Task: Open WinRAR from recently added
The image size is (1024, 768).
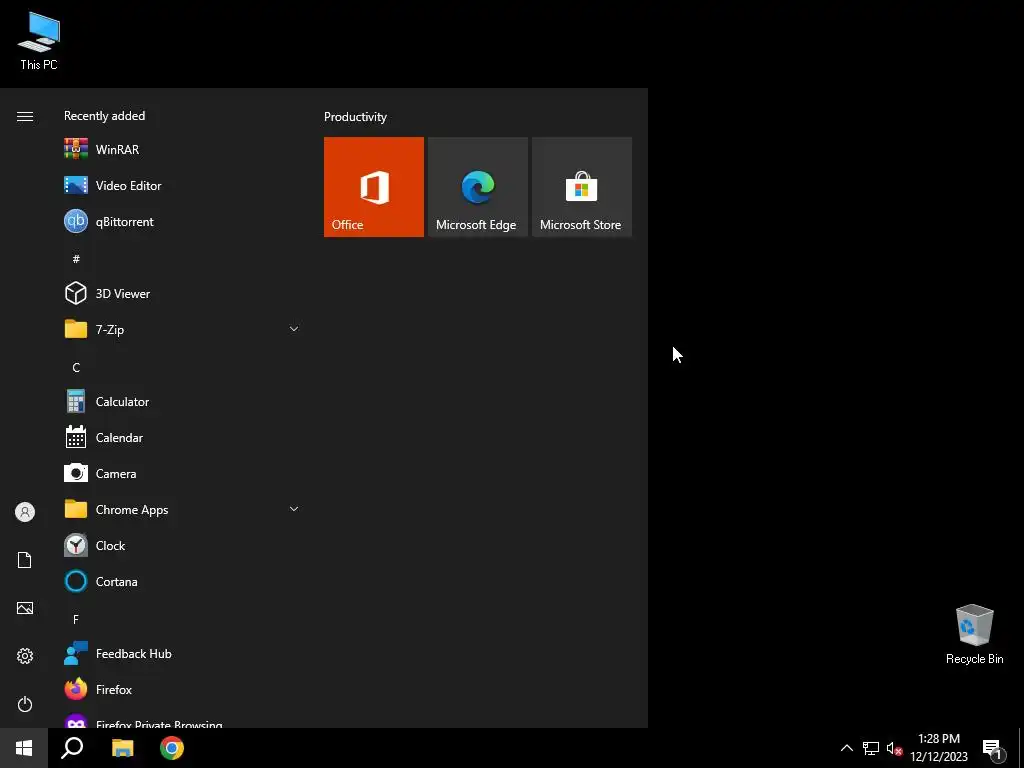Action: pyautogui.click(x=182, y=150)
